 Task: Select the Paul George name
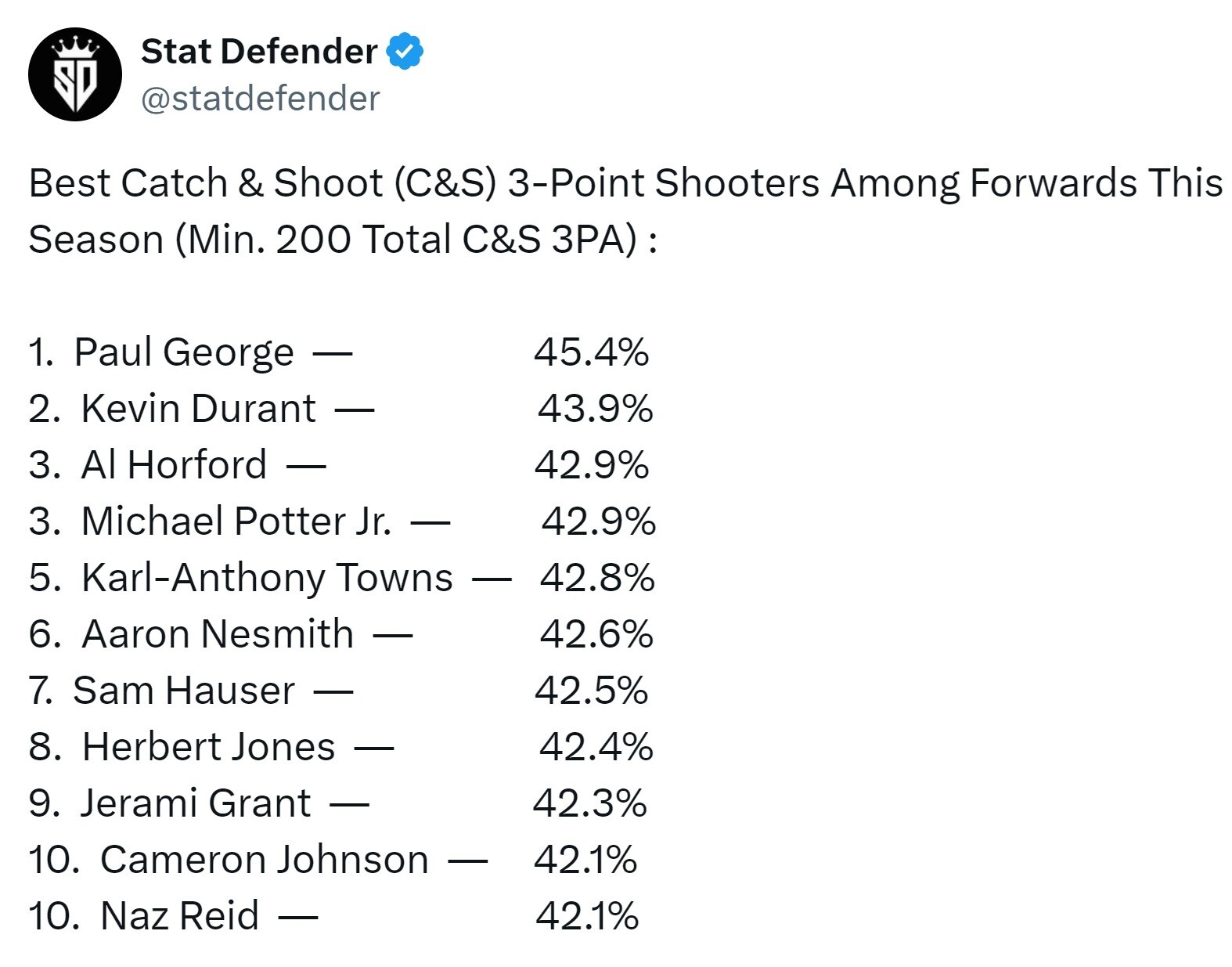click(x=184, y=352)
